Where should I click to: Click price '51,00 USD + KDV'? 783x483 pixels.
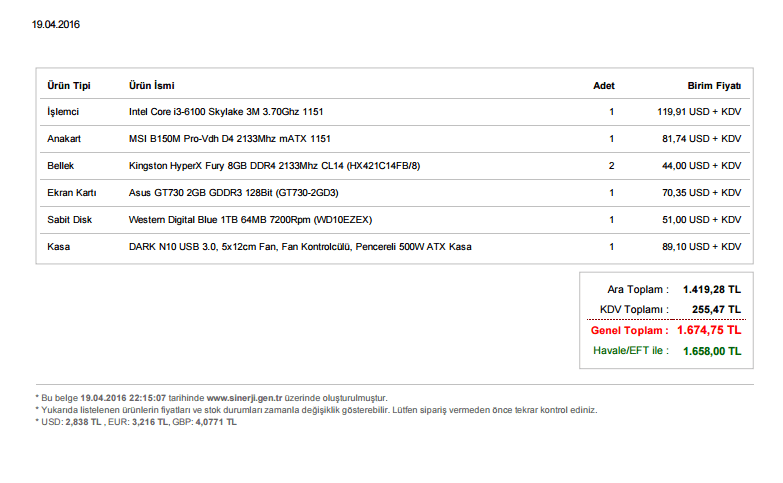(702, 220)
